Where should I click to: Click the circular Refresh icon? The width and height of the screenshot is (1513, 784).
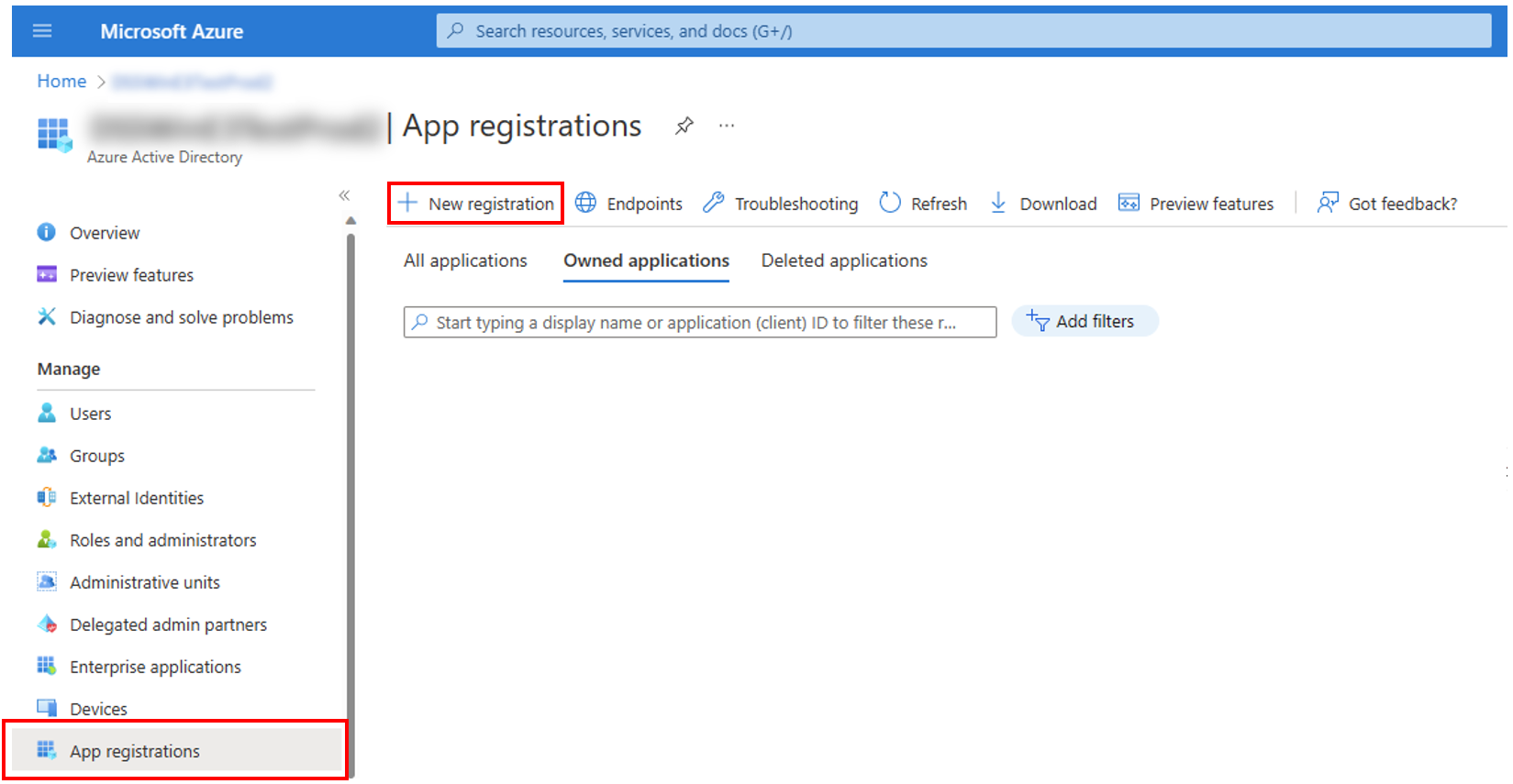coord(890,203)
